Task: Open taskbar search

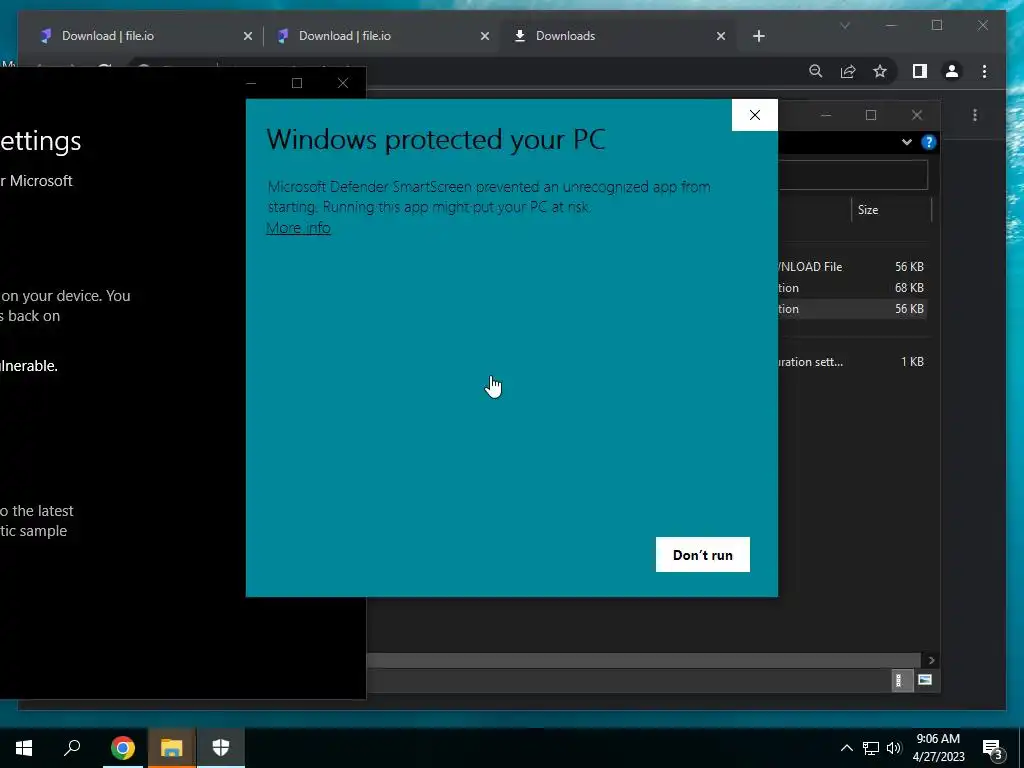Action: pyautogui.click(x=72, y=748)
